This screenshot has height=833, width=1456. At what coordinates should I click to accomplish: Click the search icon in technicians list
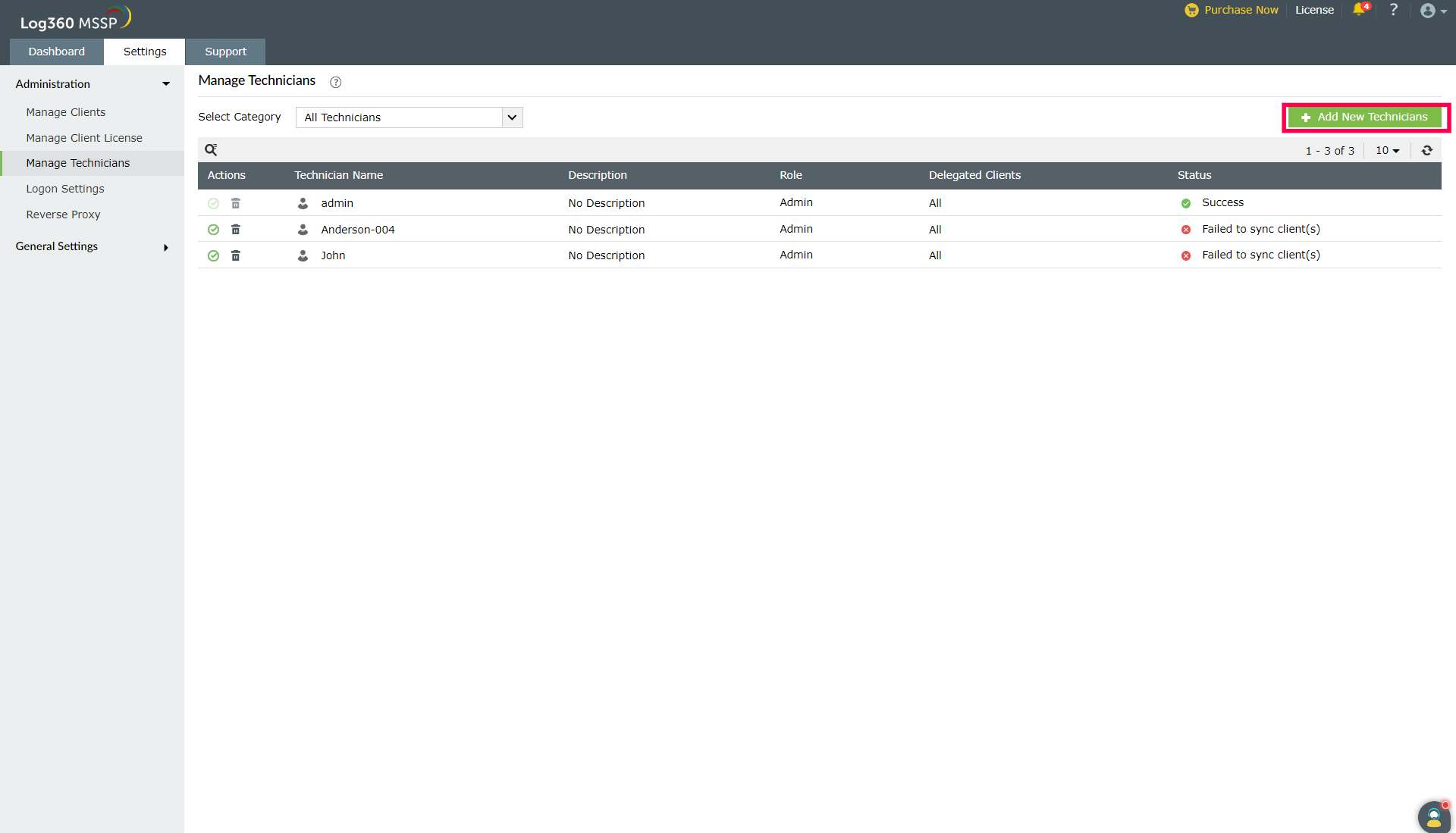pos(211,149)
